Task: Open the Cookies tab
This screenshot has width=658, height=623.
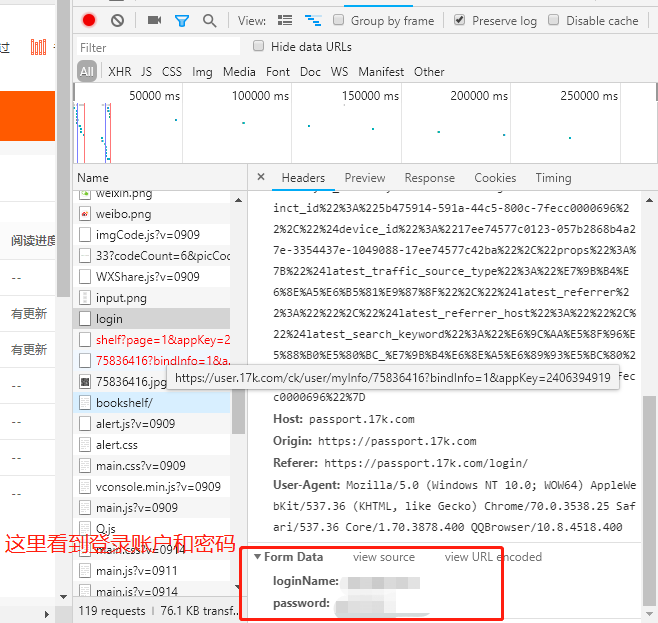Action: tap(495, 178)
